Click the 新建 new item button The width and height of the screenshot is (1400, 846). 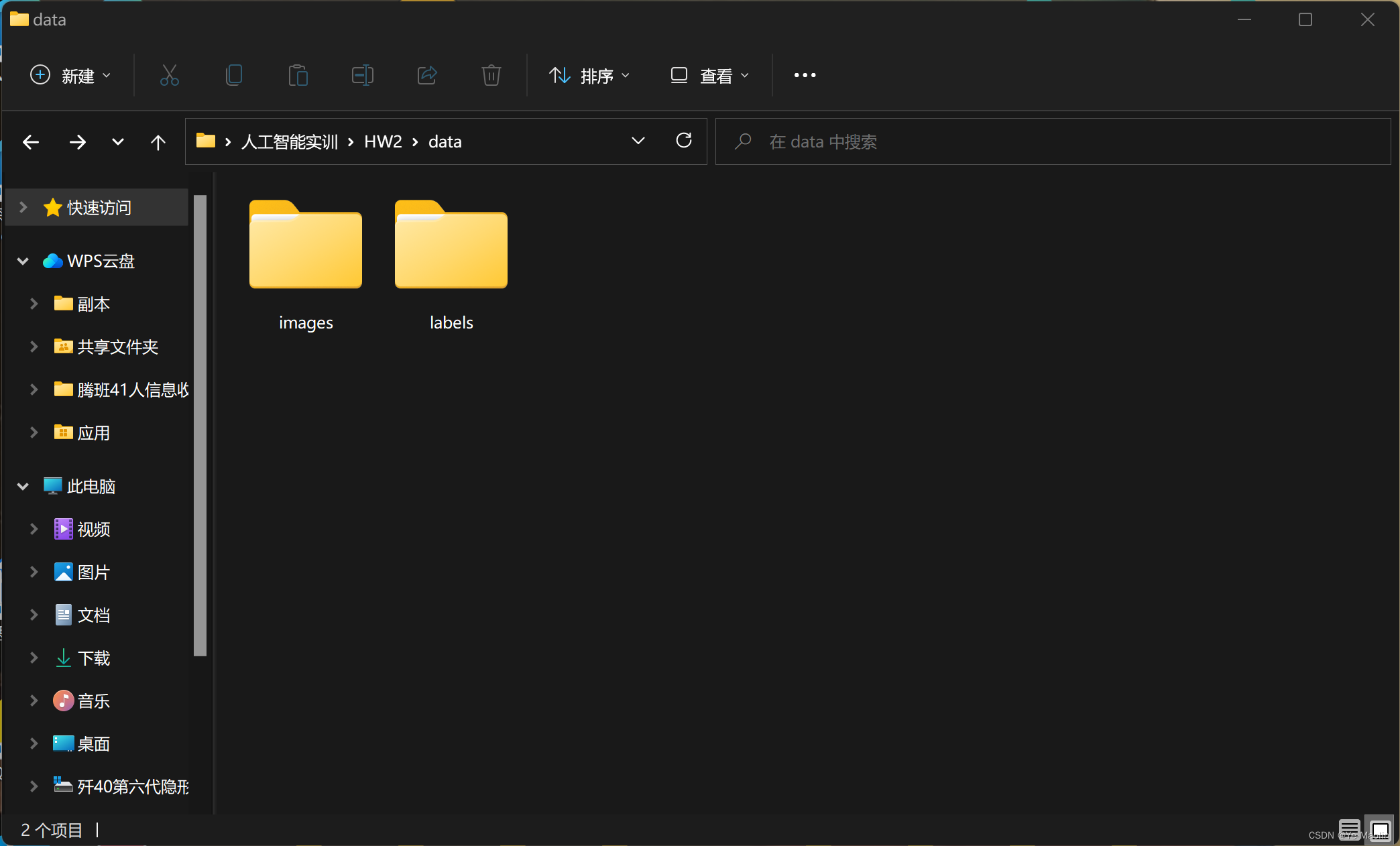point(70,76)
